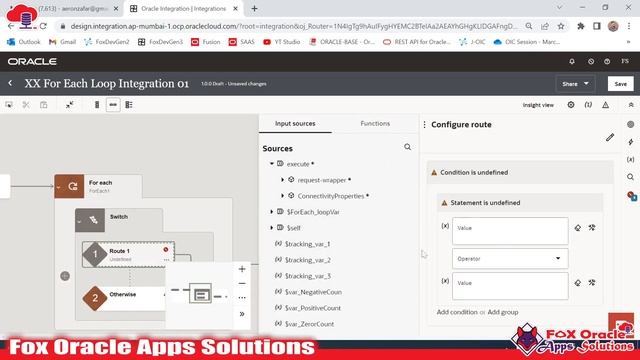Image resolution: width=640 pixels, height=360 pixels.
Task: Click erase icon beside second Value field
Action: (578, 282)
